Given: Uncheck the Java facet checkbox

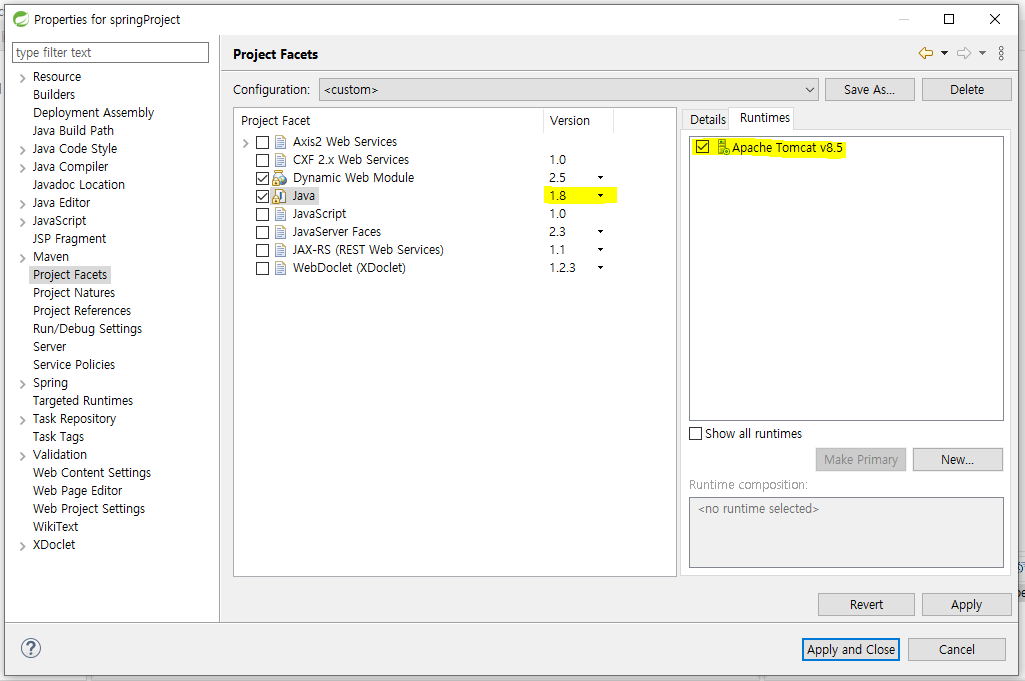Looking at the screenshot, I should point(262,196).
